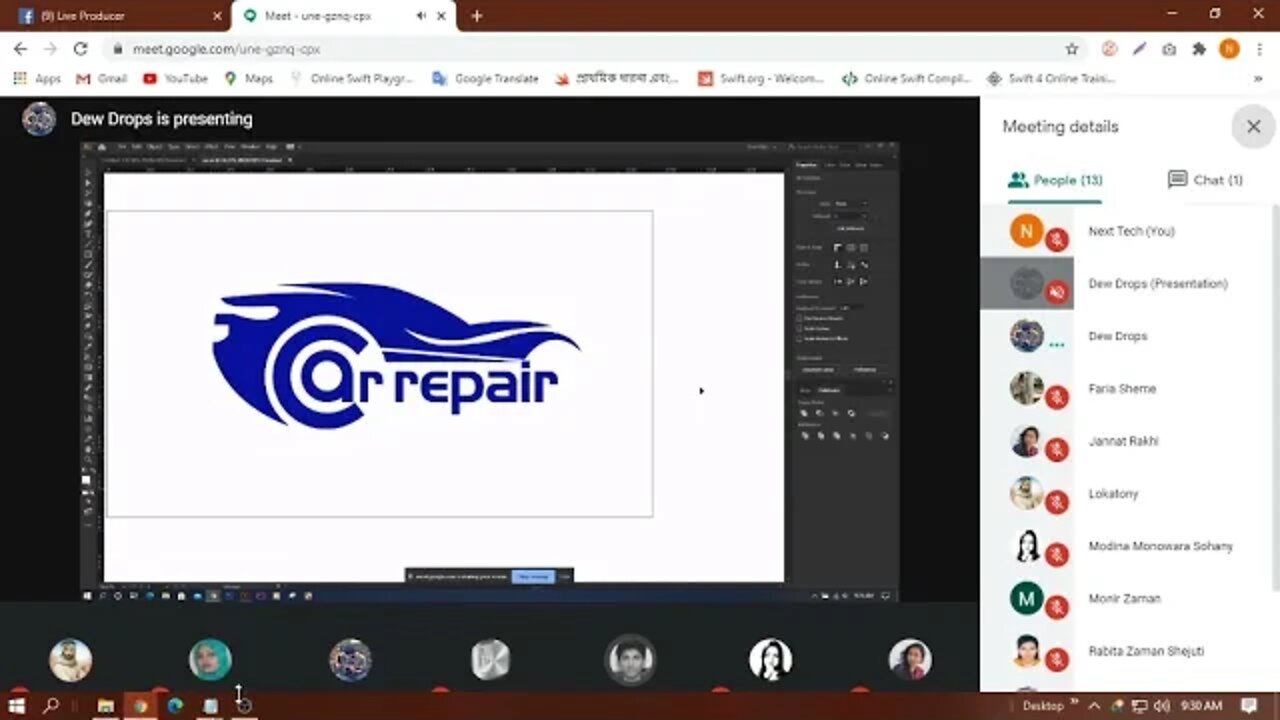Open Windows search from the taskbar
Image resolution: width=1280 pixels, height=720 pixels.
click(x=51, y=705)
